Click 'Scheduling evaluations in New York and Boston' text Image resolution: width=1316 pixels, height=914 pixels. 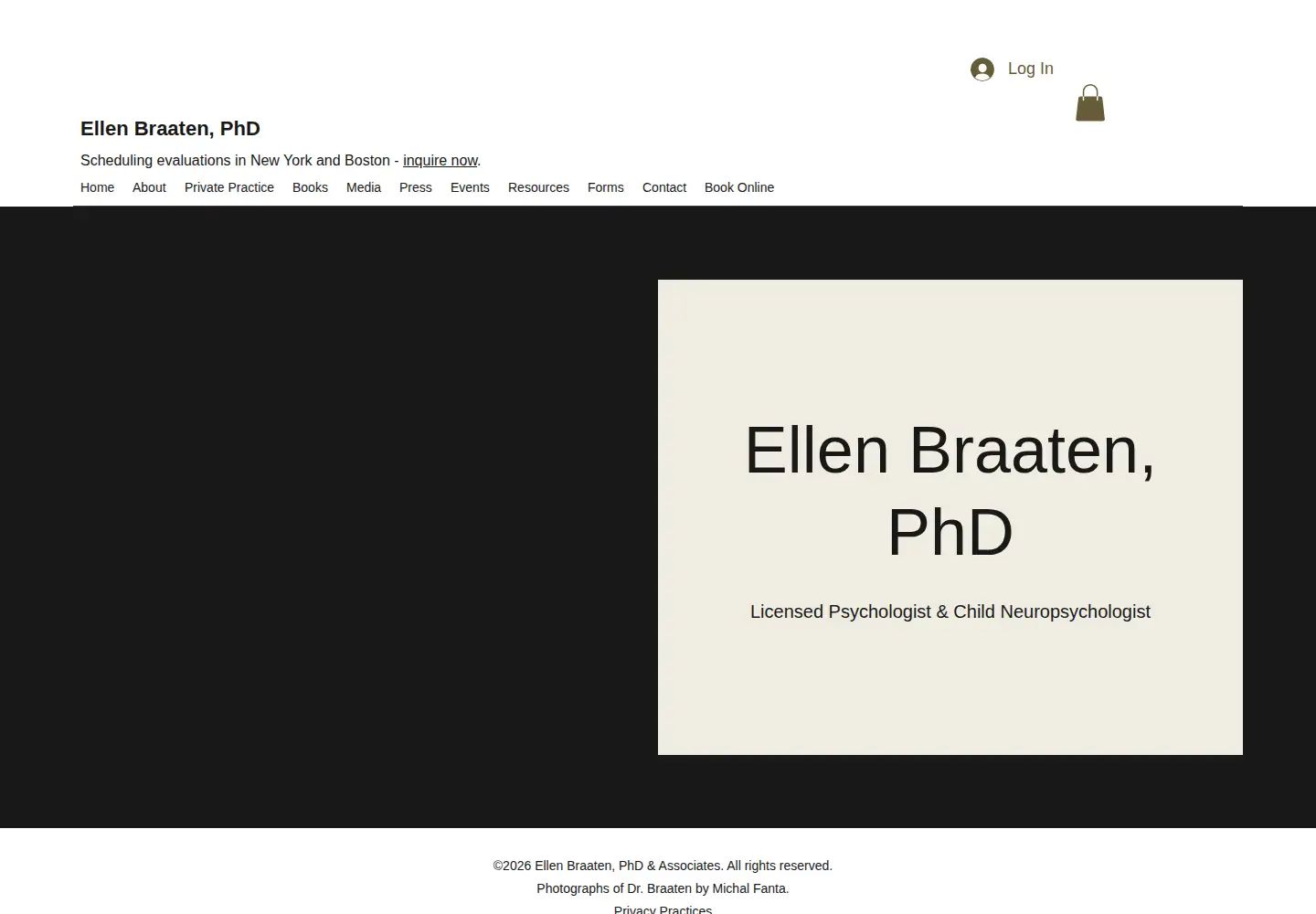coord(235,161)
